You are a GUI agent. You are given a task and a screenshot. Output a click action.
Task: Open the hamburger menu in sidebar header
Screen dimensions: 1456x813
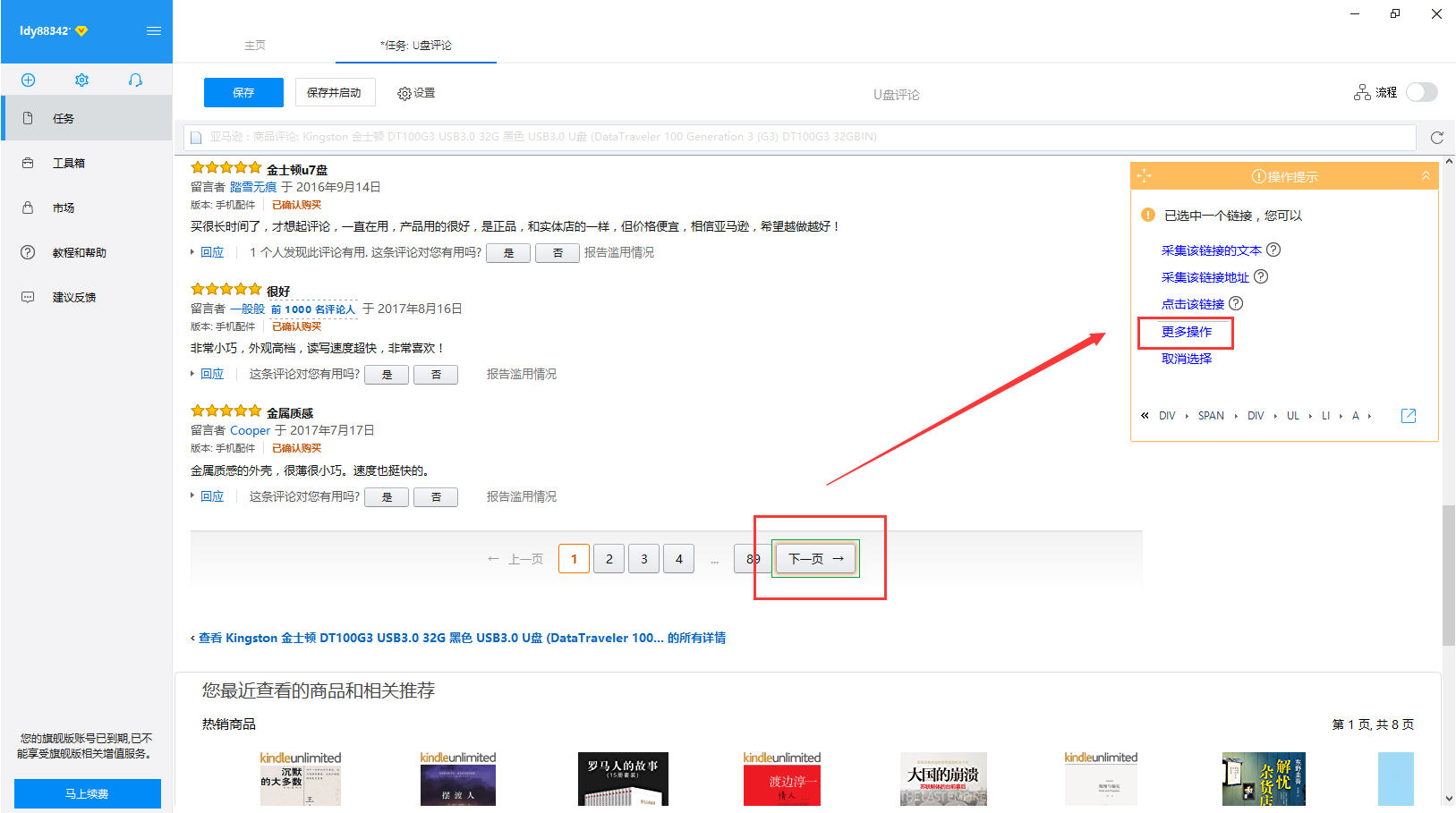[154, 30]
